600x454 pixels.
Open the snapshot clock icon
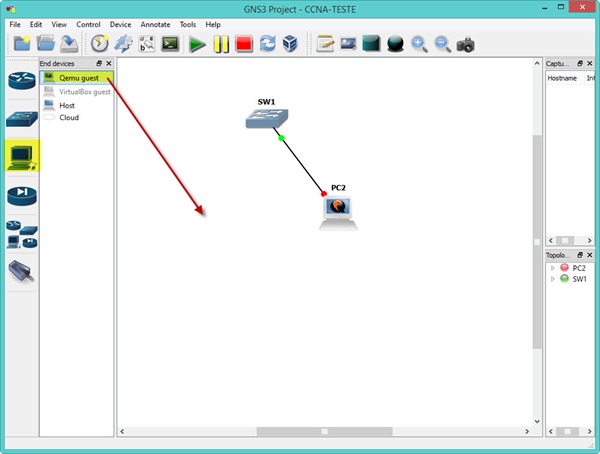click(x=99, y=44)
